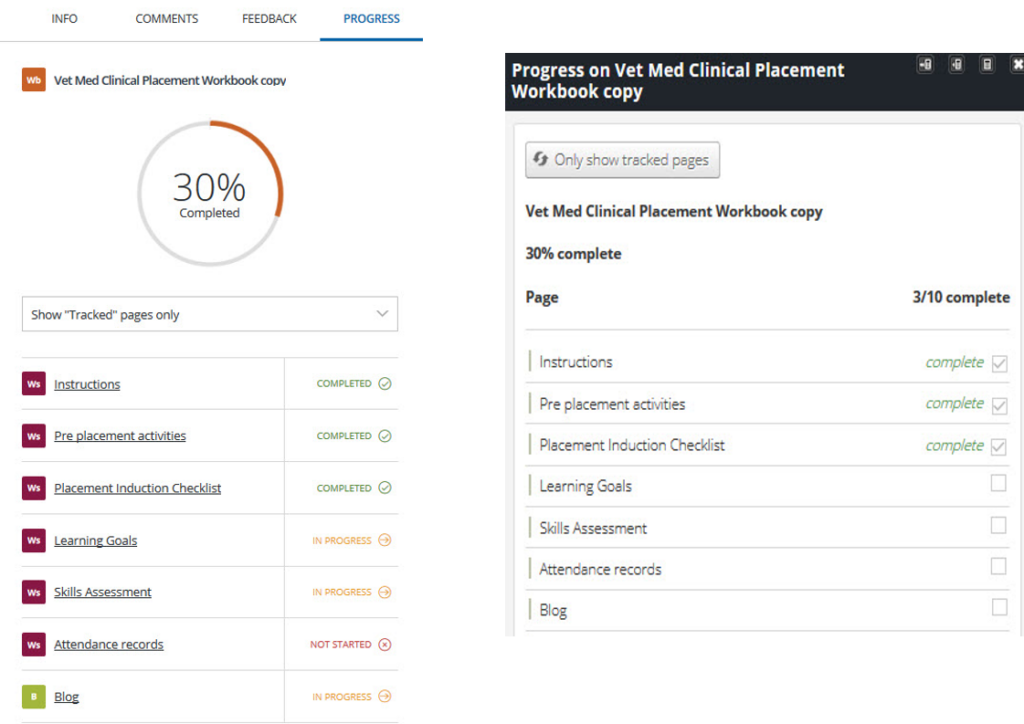The width and height of the screenshot is (1024, 724).
Task: Dock the progress panel to the left
Action: tap(926, 65)
